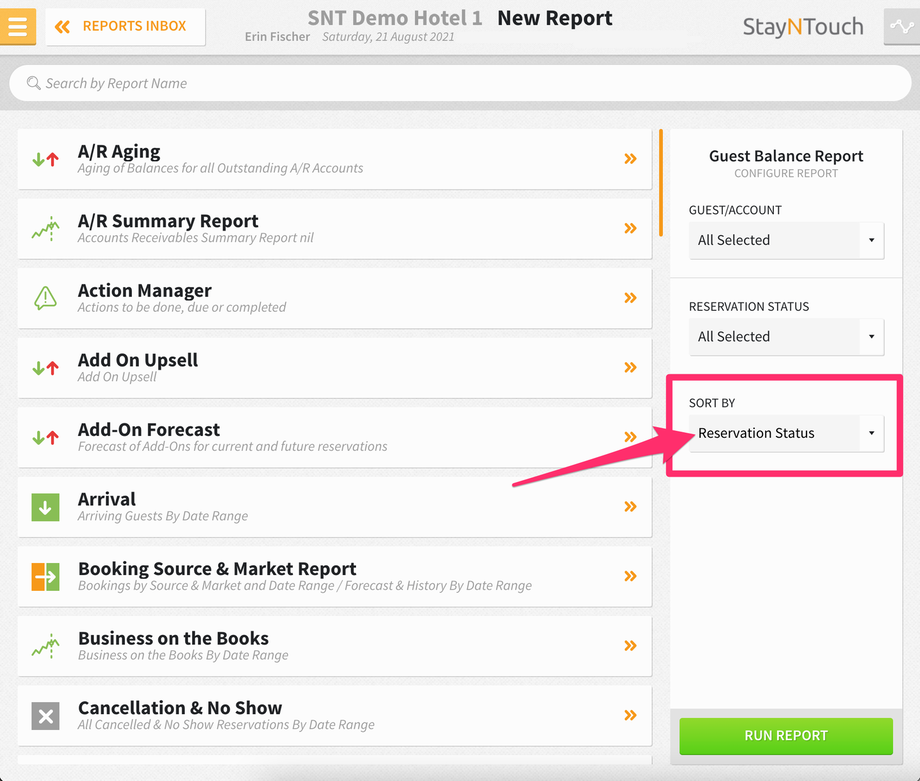Select the Add On Upsell title
The height and width of the screenshot is (781, 920).
tap(138, 360)
